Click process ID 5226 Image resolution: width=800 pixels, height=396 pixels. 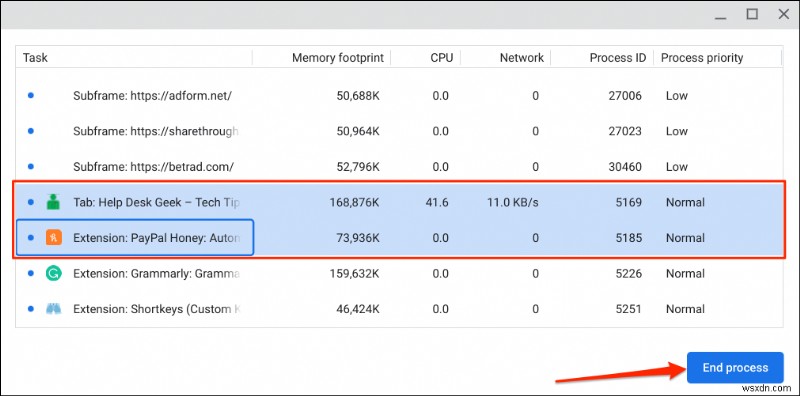[x=628, y=274]
